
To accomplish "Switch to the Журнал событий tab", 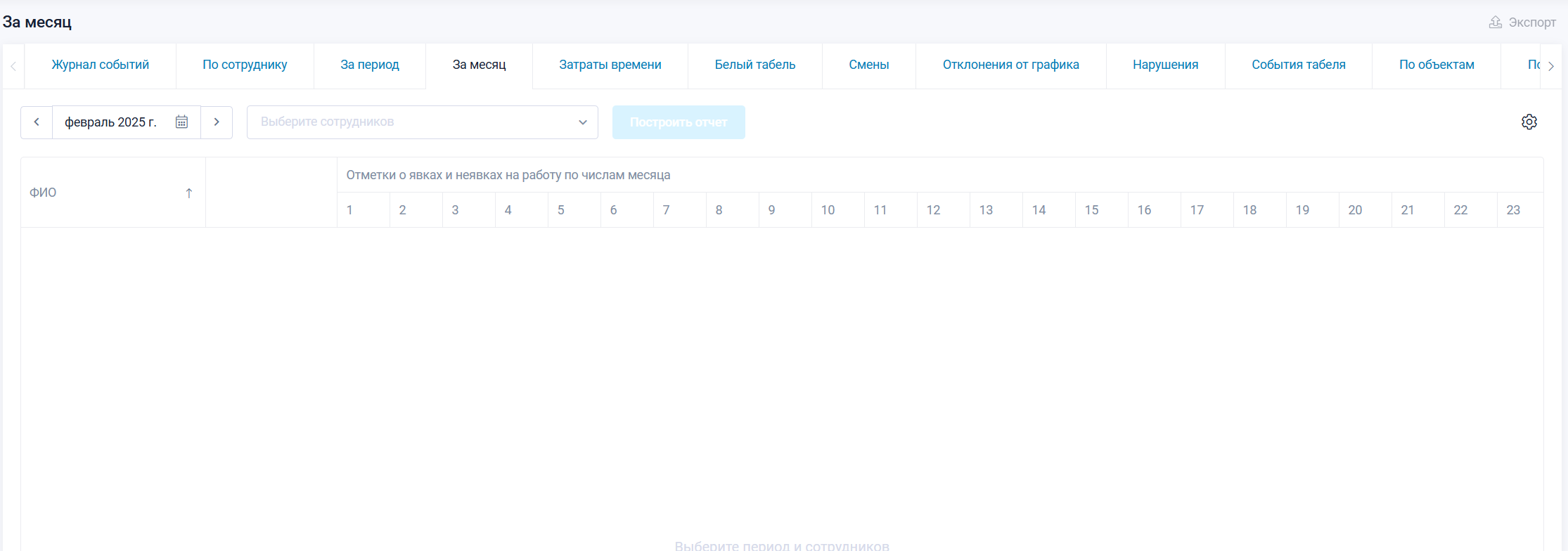I will click(100, 65).
